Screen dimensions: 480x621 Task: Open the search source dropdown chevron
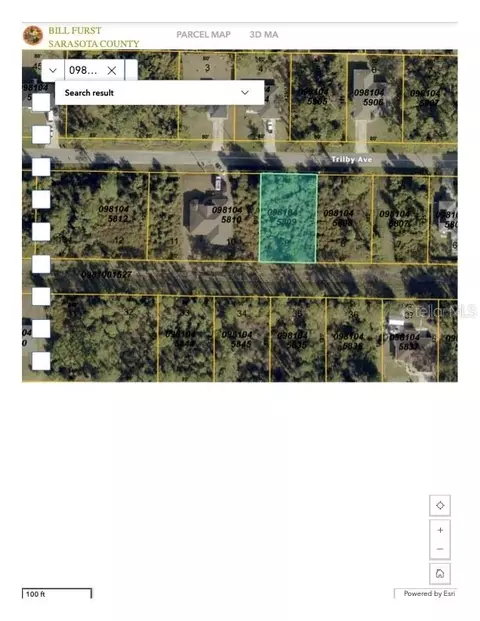pyautogui.click(x=53, y=70)
